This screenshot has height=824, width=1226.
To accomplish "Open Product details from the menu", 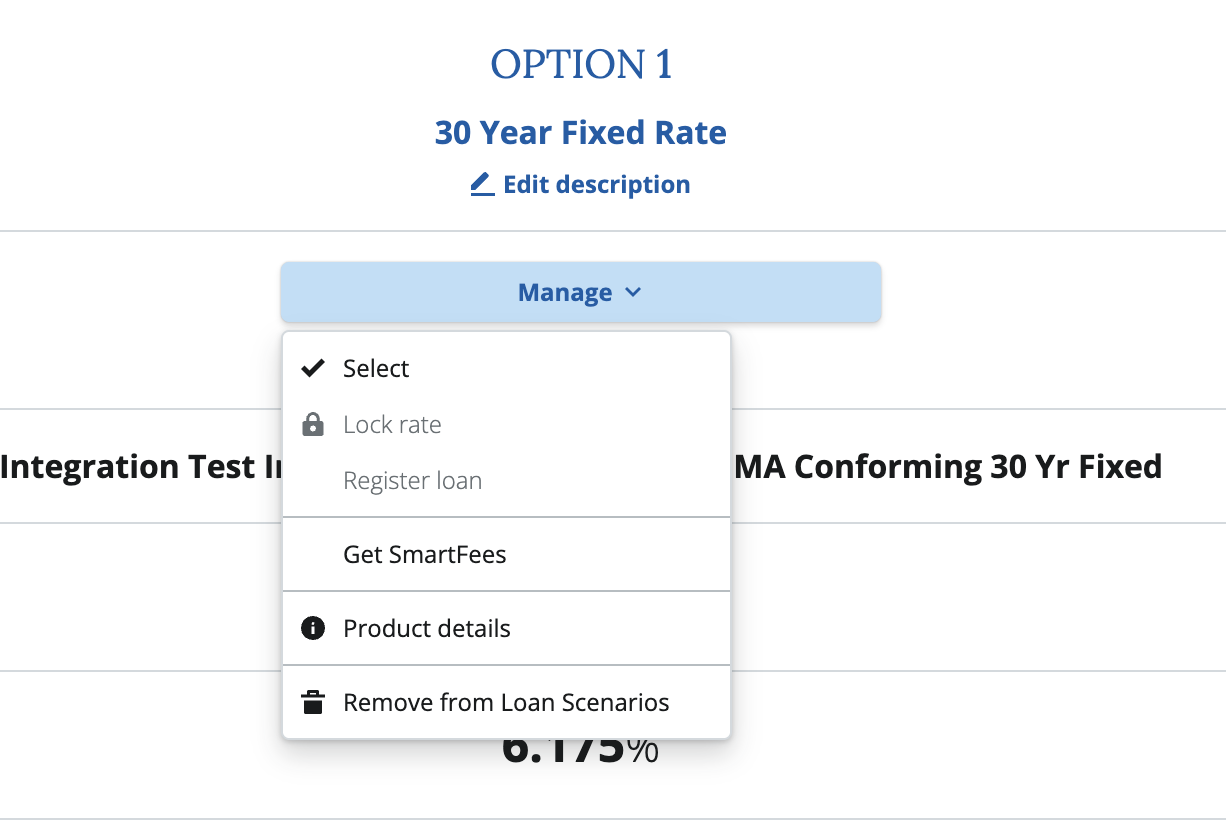I will click(x=426, y=628).
